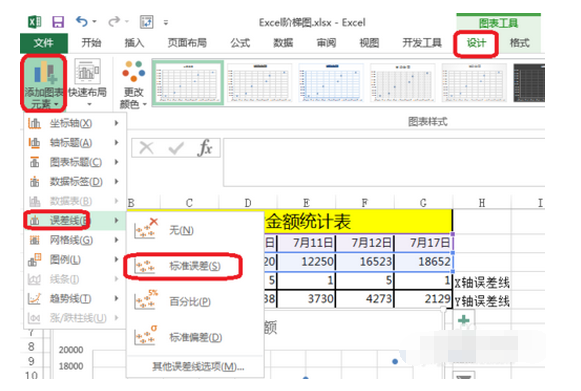Switch to the 数据 ribbon tab

pyautogui.click(x=283, y=43)
